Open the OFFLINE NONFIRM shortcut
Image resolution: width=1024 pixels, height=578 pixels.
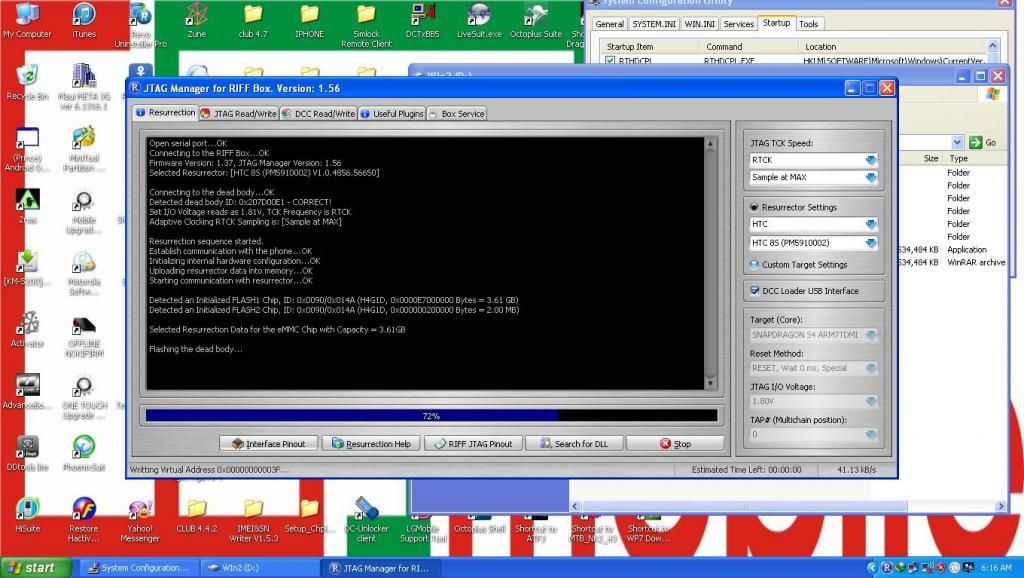click(x=84, y=336)
